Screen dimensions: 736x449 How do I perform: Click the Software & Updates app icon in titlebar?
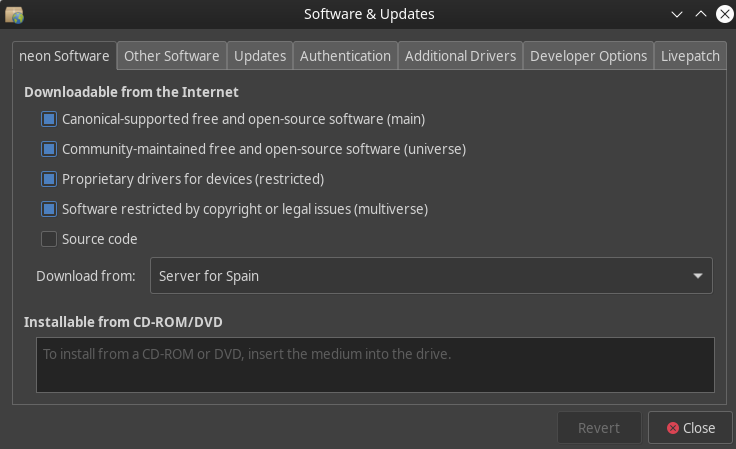pos(14,14)
